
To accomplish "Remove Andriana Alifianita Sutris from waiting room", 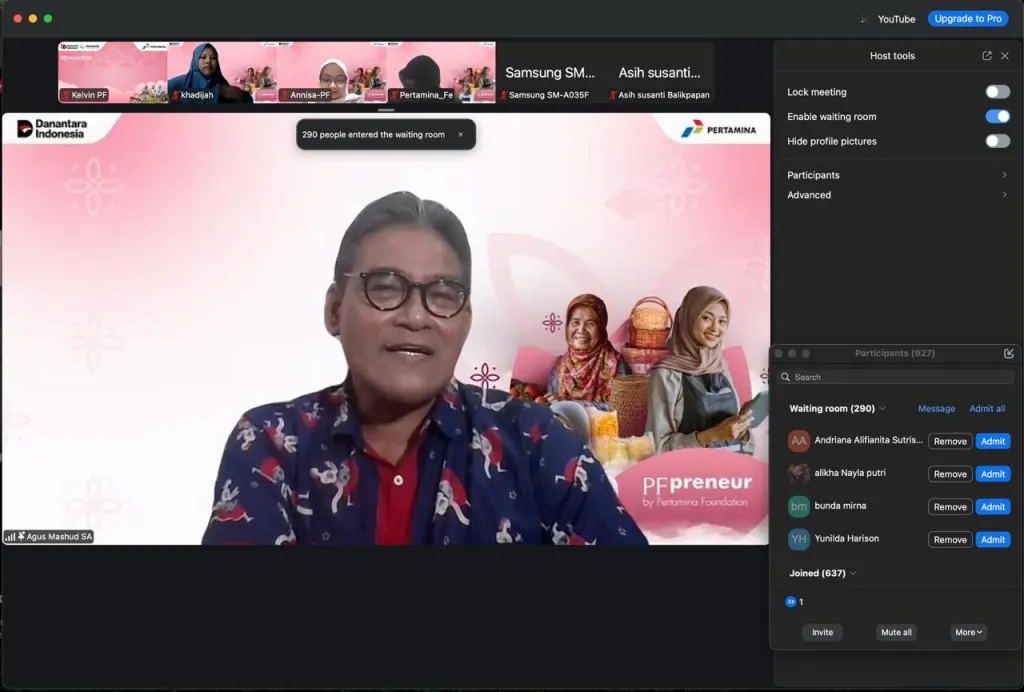I will tap(950, 441).
